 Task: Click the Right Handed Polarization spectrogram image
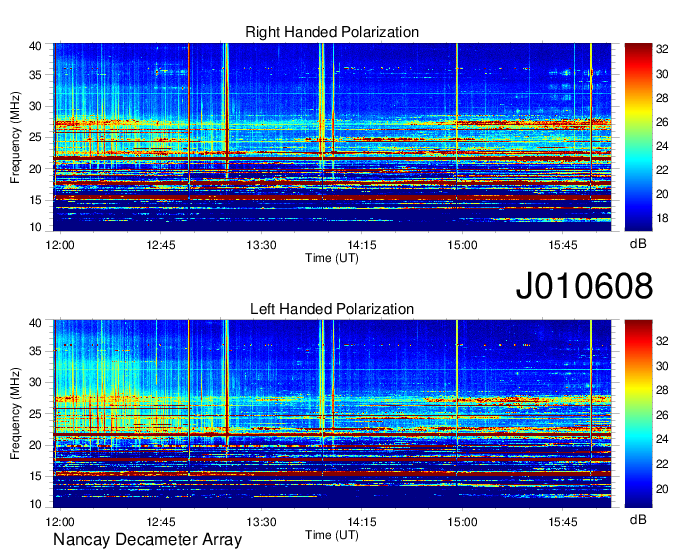(x=332, y=137)
